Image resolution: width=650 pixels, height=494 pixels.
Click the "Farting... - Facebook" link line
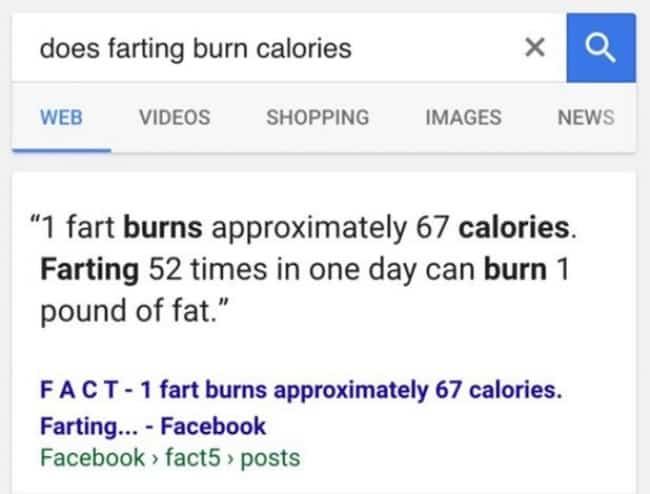coord(153,426)
